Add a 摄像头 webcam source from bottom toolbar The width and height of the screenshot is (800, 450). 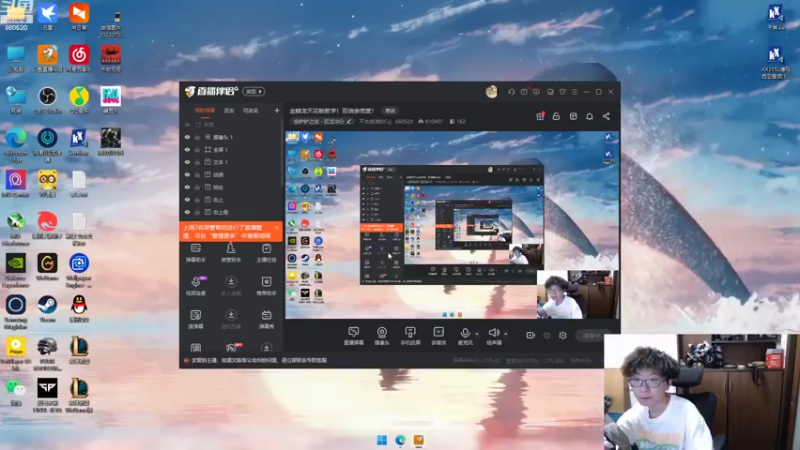[x=382, y=336]
